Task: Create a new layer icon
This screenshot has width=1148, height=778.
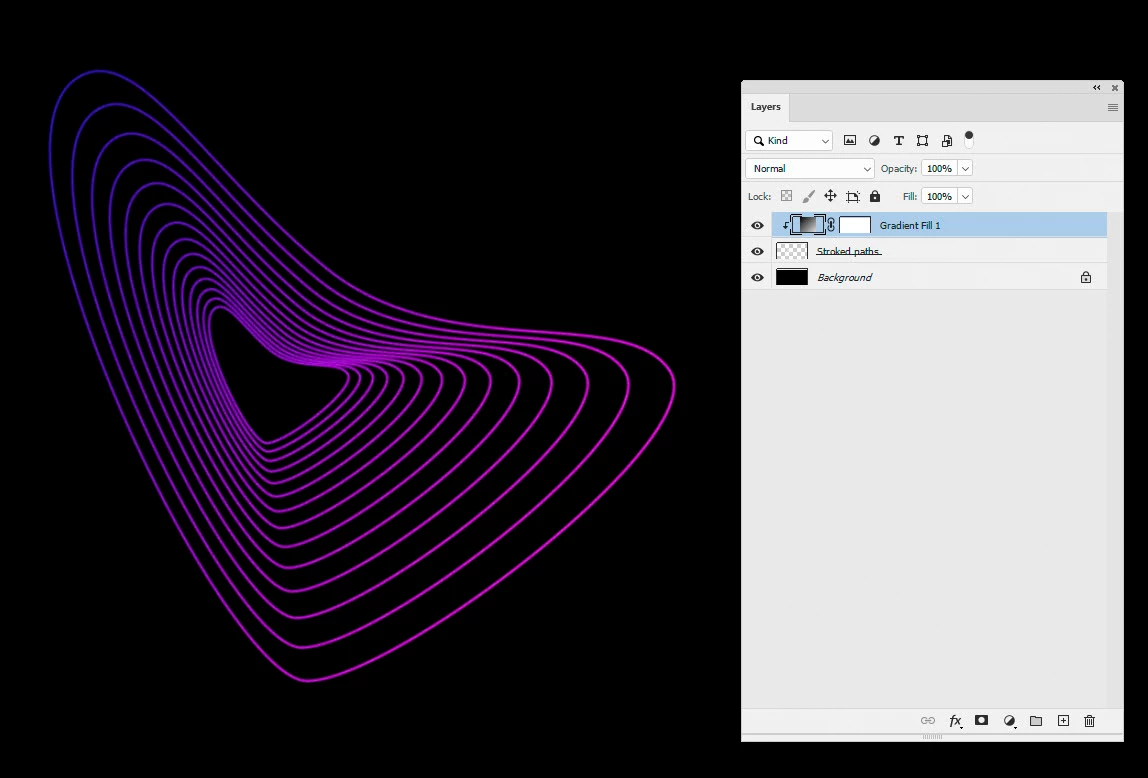Action: coord(1063,721)
